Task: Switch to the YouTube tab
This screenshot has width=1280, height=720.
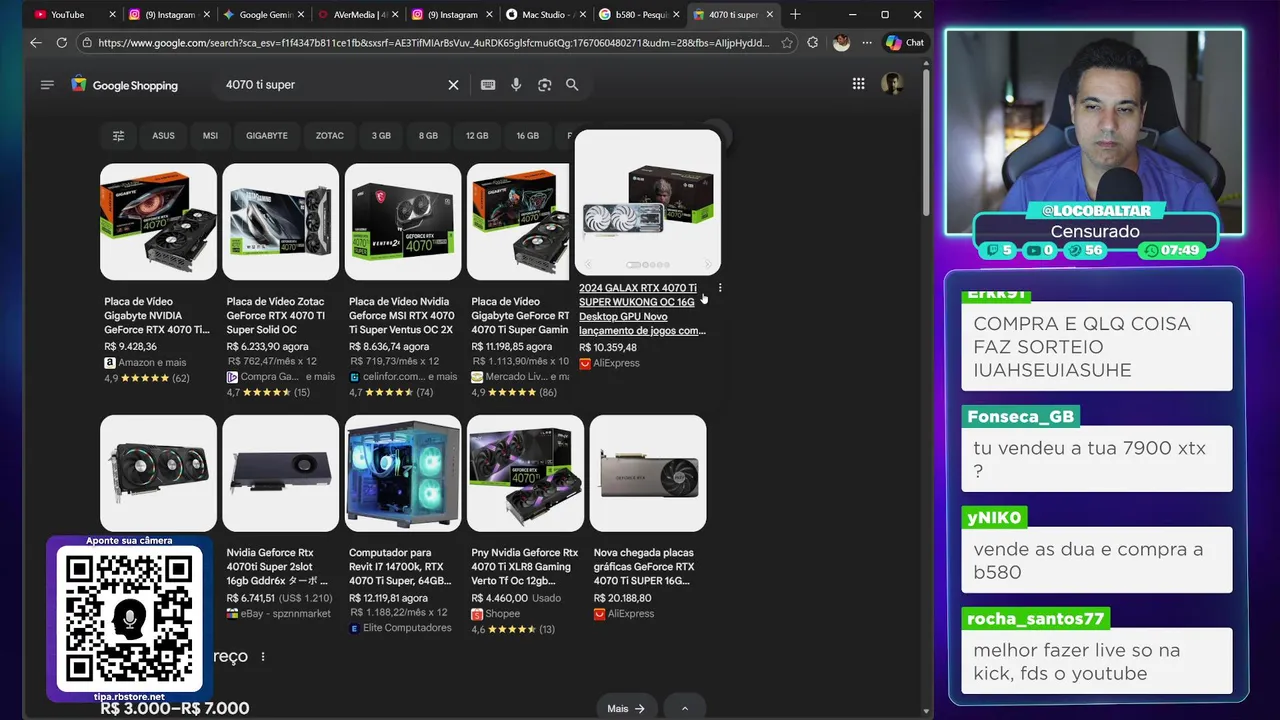Action: coord(67,15)
